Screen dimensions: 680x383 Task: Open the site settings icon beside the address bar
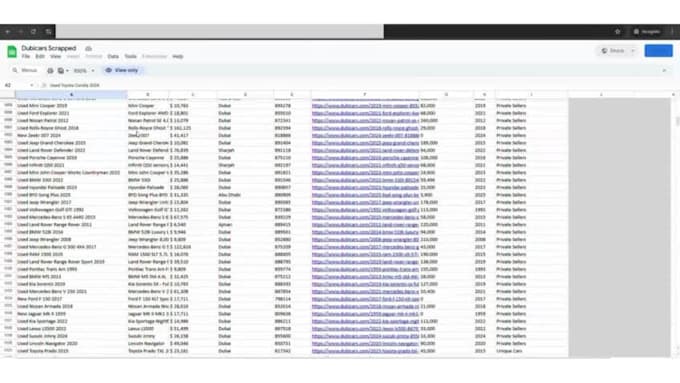click(x=48, y=32)
